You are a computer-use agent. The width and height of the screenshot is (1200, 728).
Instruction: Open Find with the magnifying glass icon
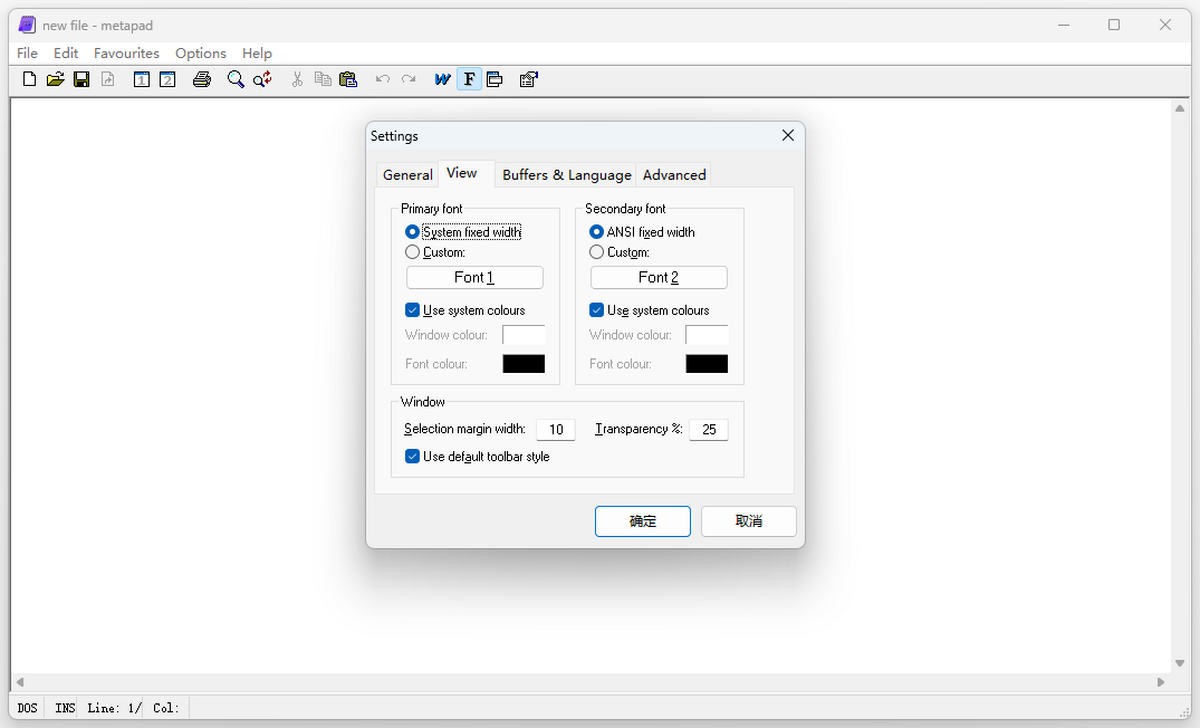click(x=235, y=80)
